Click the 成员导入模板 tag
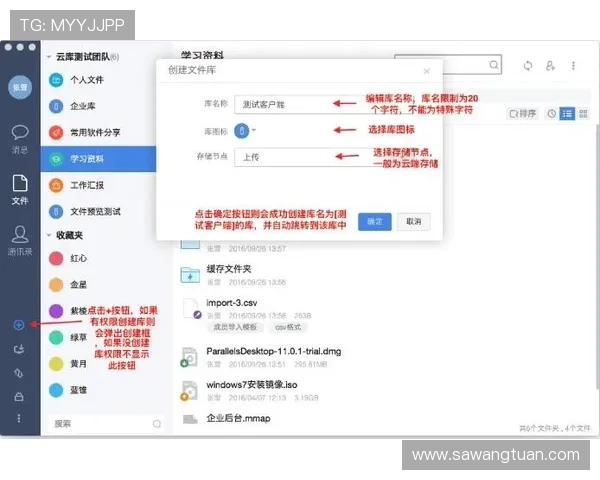The width and height of the screenshot is (600, 480). coord(235,327)
